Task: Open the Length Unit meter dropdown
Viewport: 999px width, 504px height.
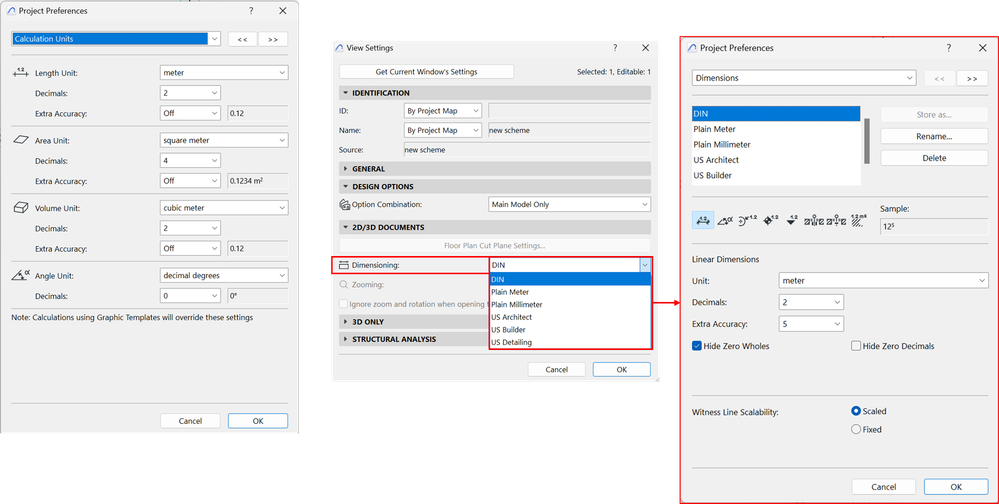Action: [x=224, y=73]
